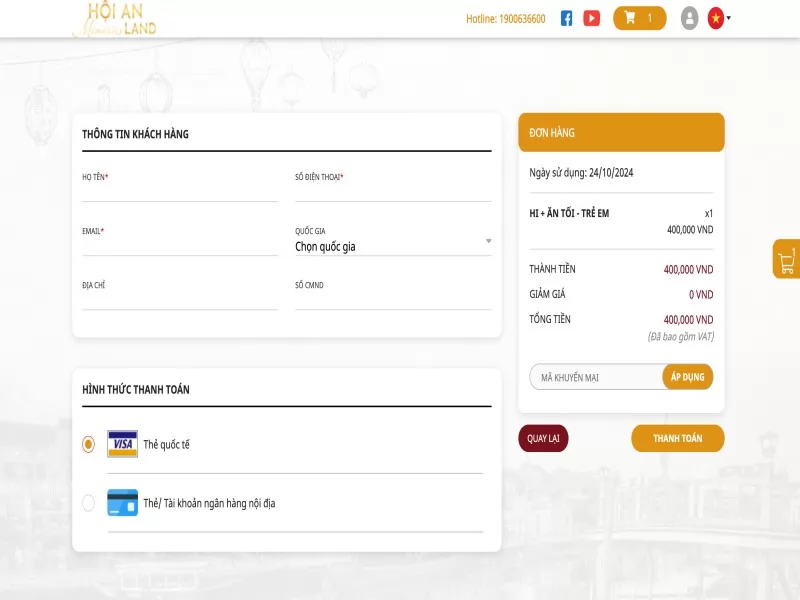
Task: Apply promo code with Áp Dụng
Action: (687, 377)
